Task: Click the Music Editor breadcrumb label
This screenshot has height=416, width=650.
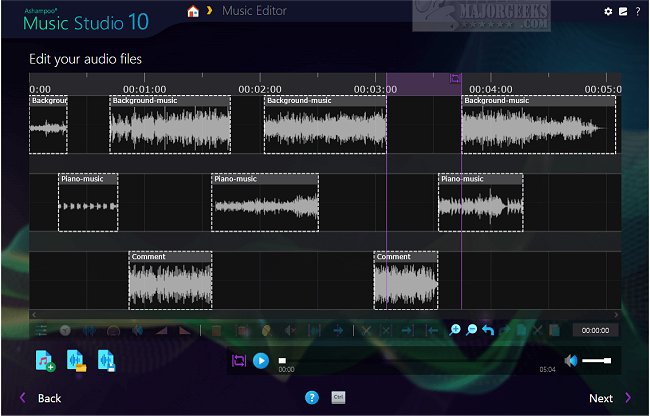Action: click(253, 11)
